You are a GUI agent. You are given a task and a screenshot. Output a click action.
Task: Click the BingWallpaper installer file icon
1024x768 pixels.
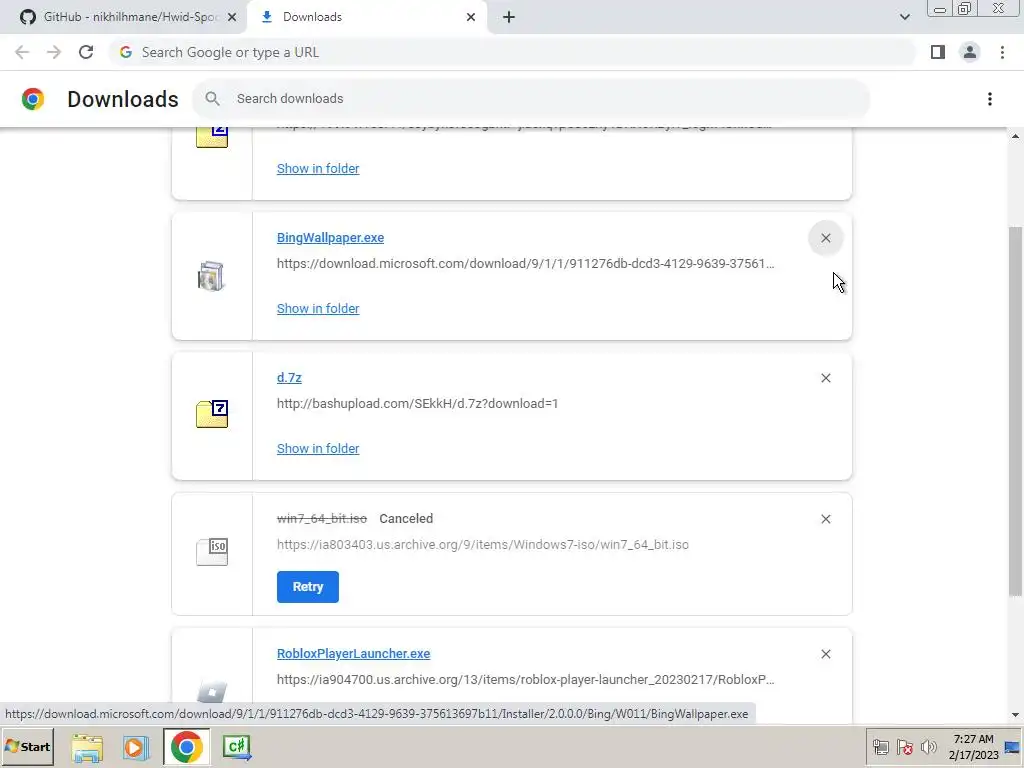point(211,276)
